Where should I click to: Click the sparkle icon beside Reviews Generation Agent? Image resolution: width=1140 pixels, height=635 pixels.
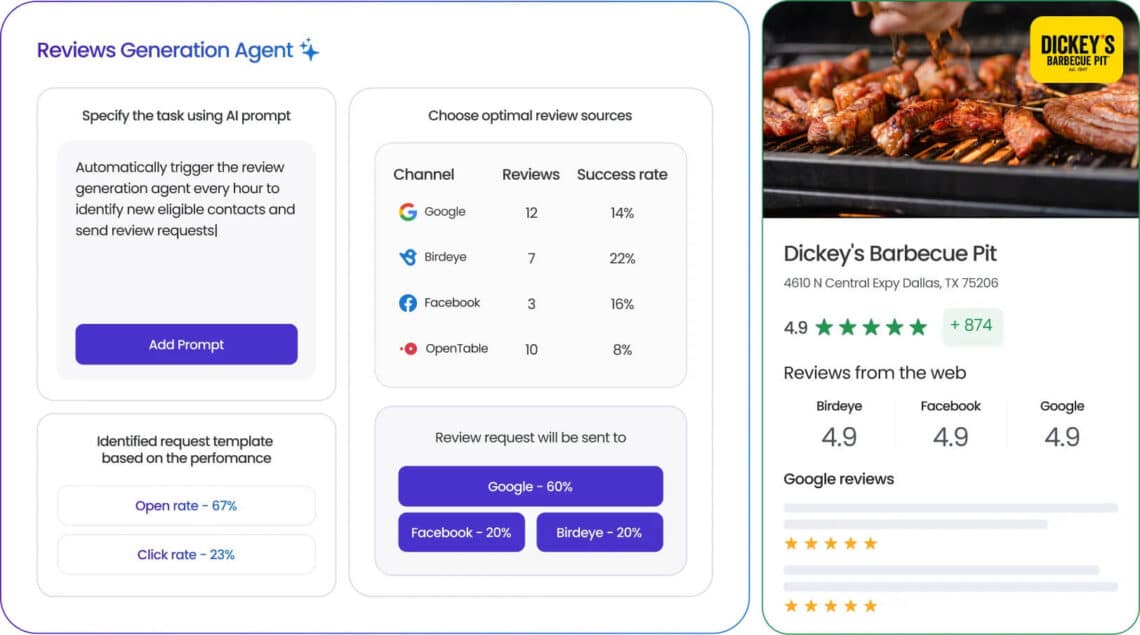coord(310,47)
